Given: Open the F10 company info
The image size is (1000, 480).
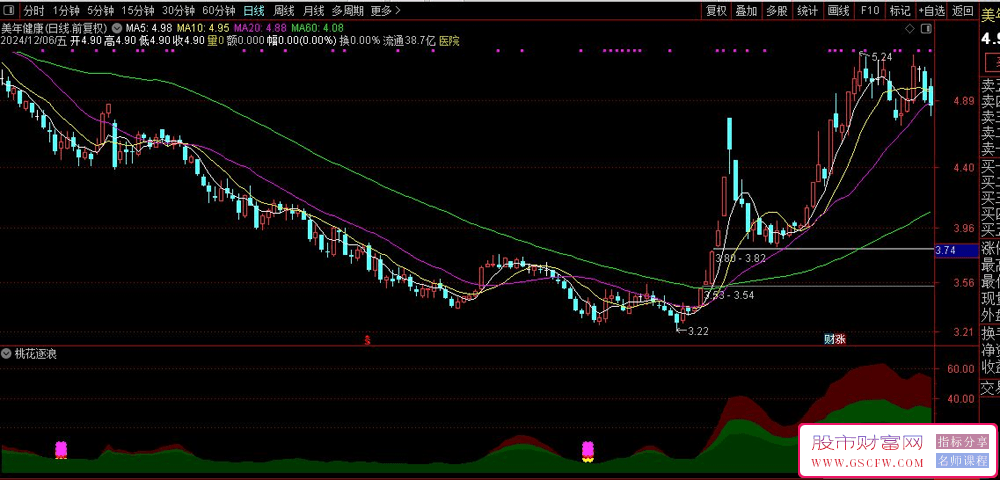Looking at the screenshot, I should [x=870, y=10].
